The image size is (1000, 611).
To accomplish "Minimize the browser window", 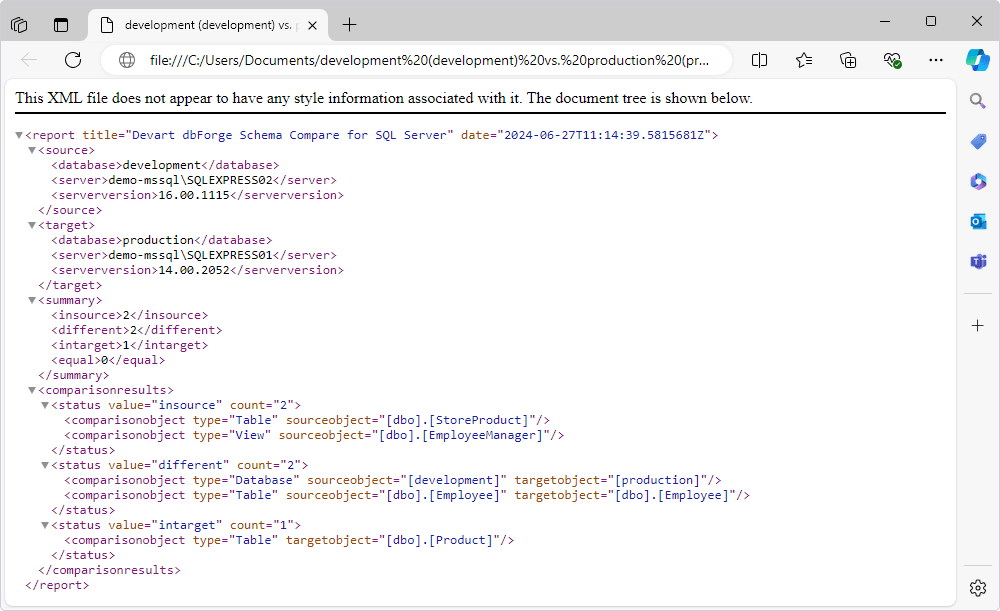I will 885,21.
